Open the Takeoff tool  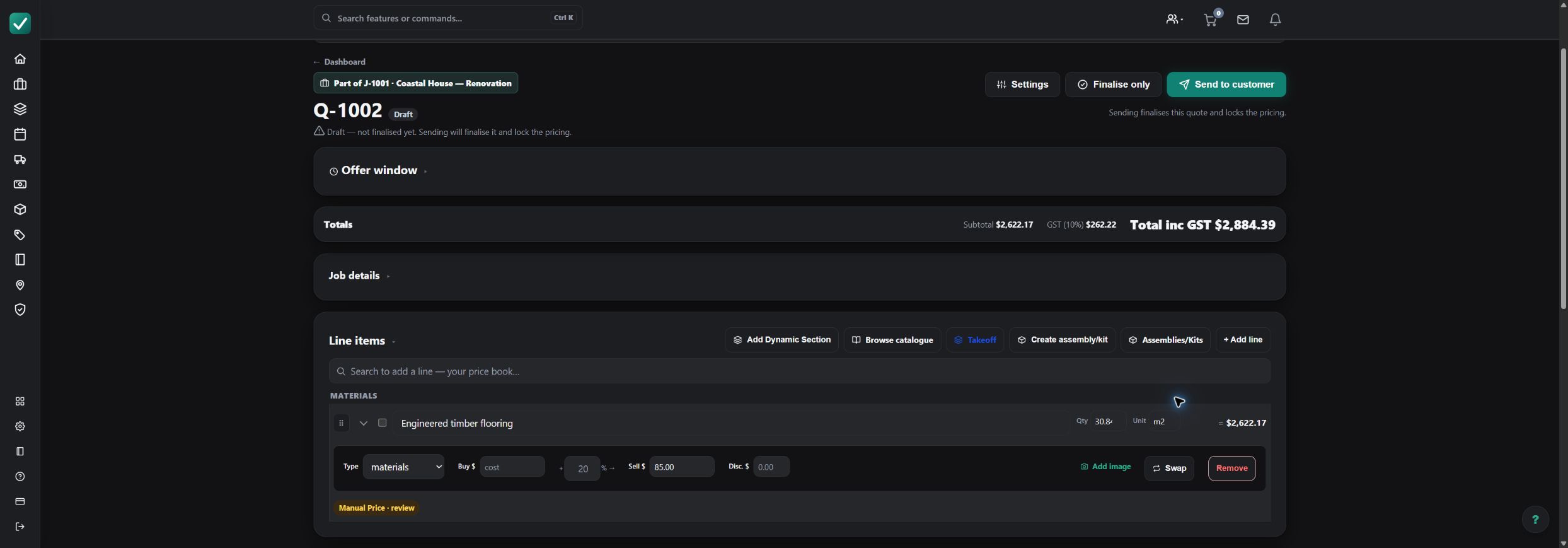coord(975,340)
